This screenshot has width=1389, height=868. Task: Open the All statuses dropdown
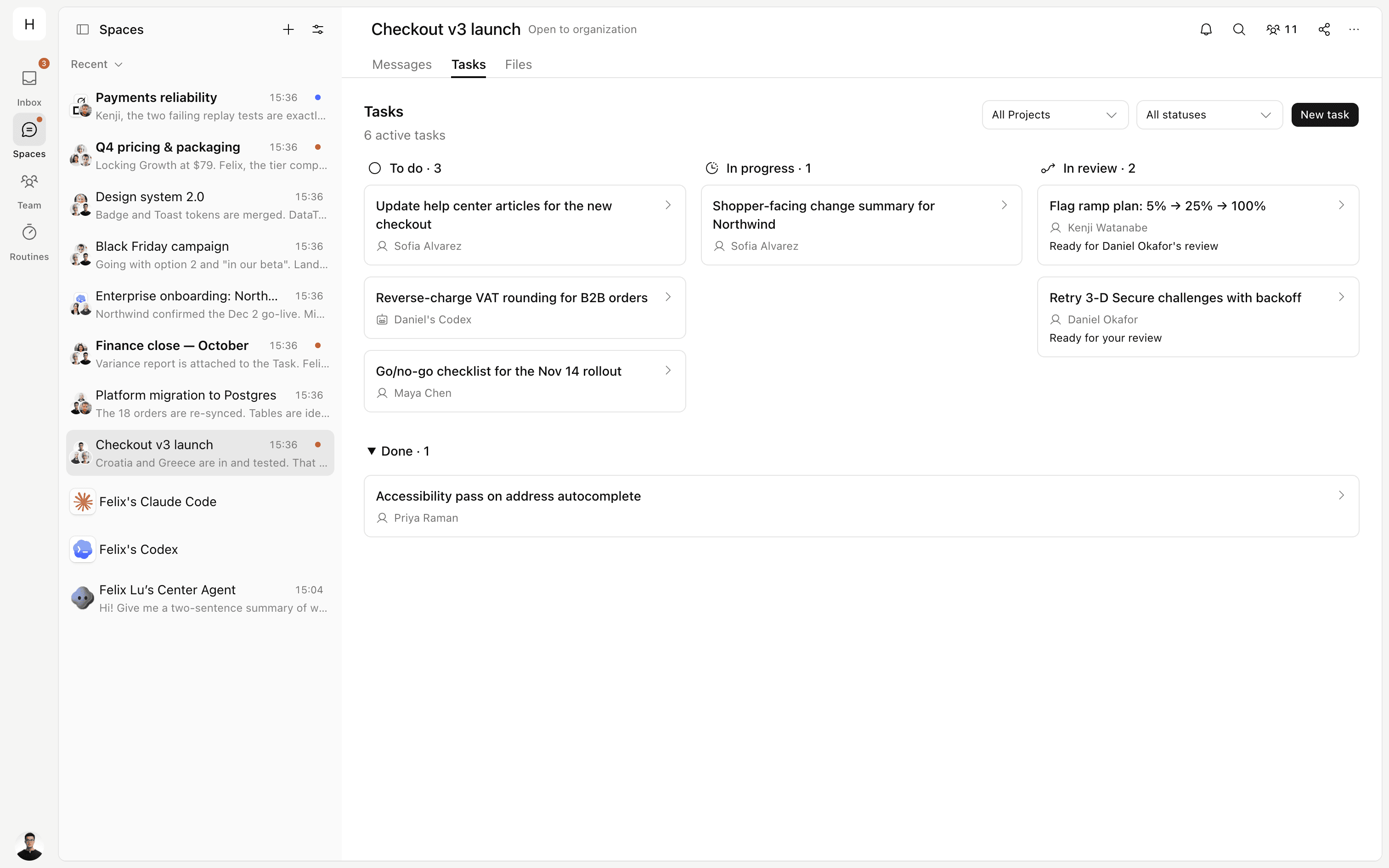coord(1209,115)
